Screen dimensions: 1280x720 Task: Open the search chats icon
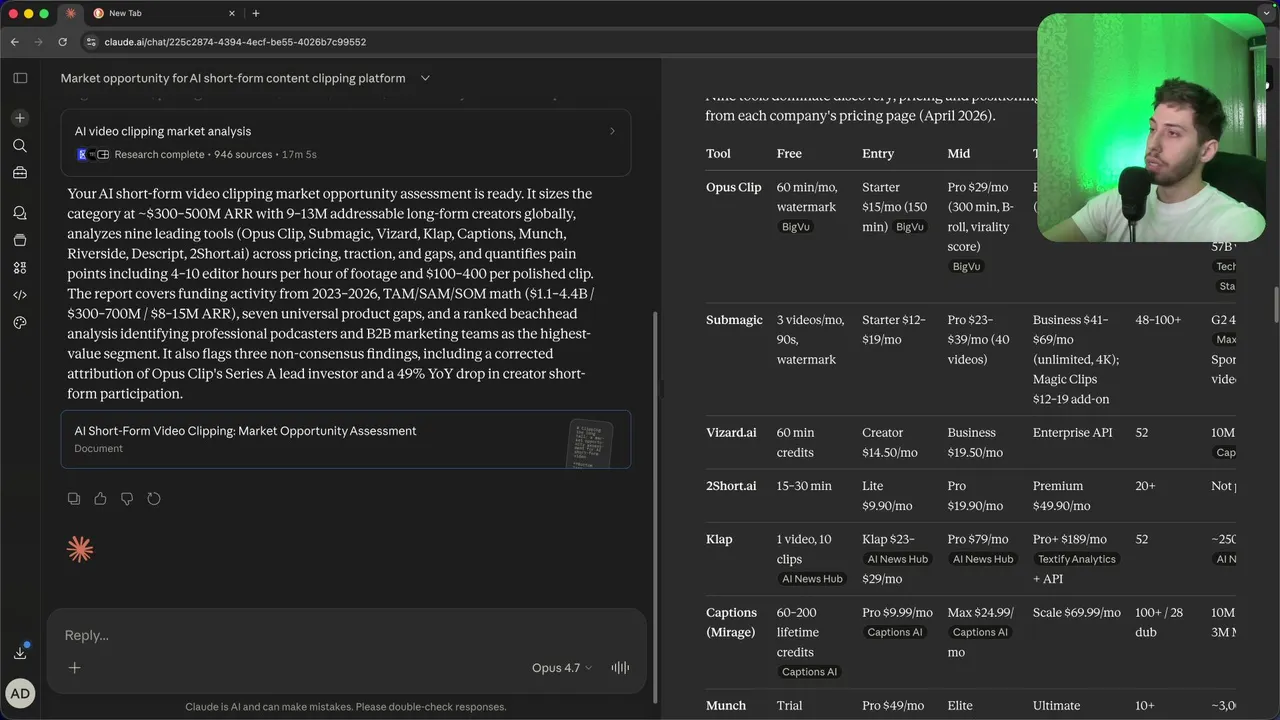[x=20, y=146]
